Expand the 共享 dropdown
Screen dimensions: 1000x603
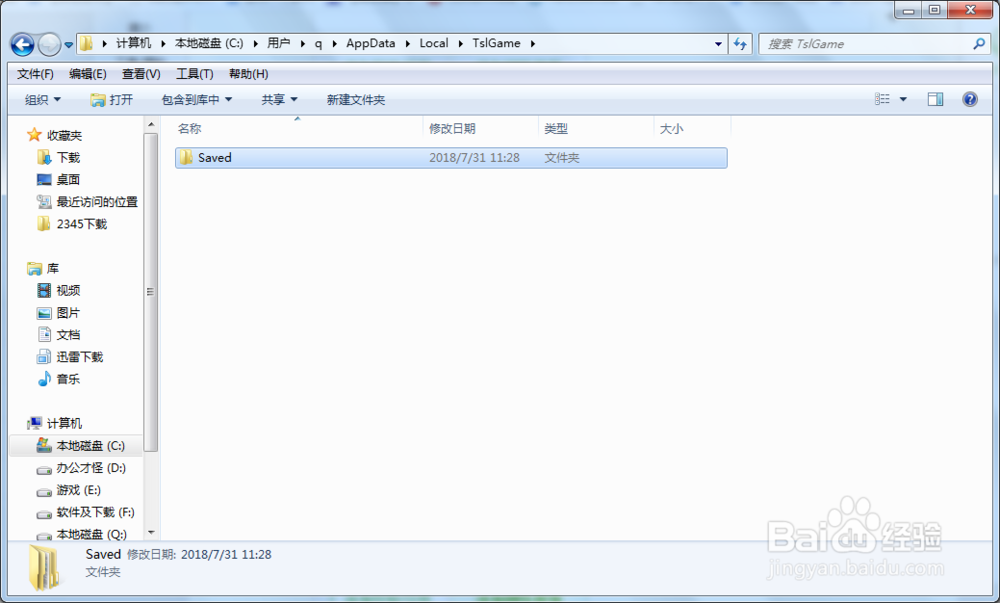pyautogui.click(x=279, y=99)
